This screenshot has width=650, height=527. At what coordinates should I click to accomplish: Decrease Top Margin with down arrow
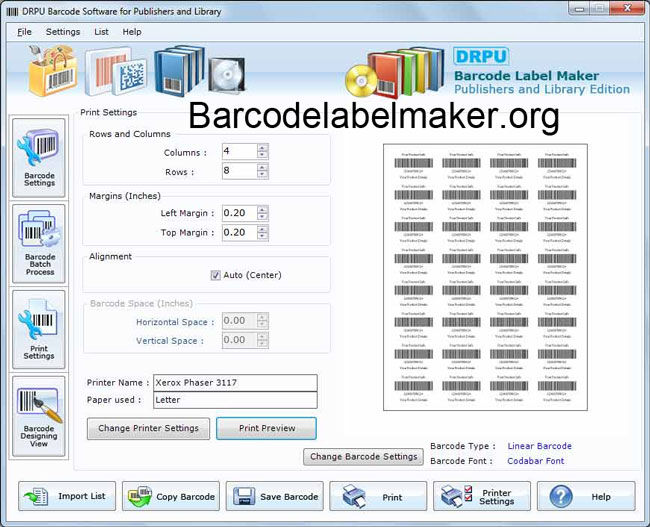[x=262, y=236]
